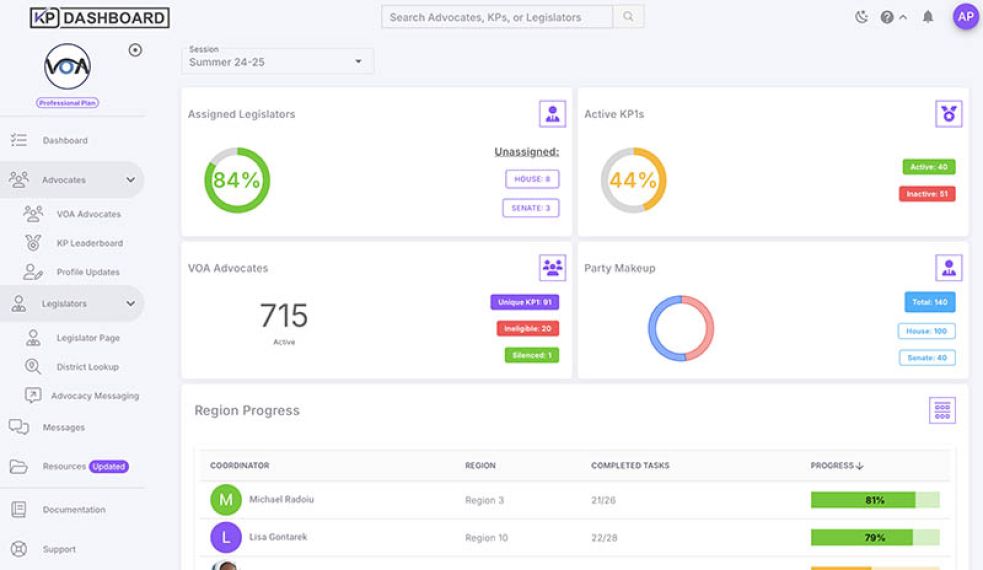Click the Party Makeup card icon

pos(948,267)
